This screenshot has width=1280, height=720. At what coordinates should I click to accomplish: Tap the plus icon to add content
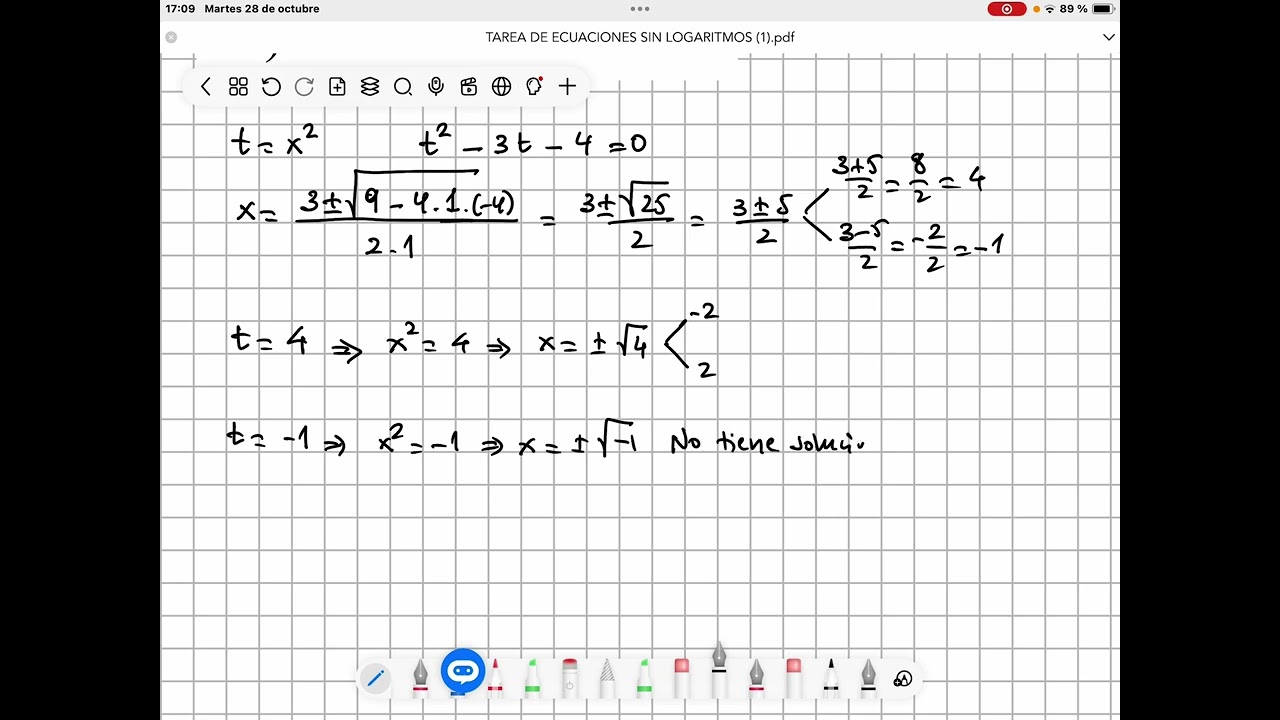[567, 87]
